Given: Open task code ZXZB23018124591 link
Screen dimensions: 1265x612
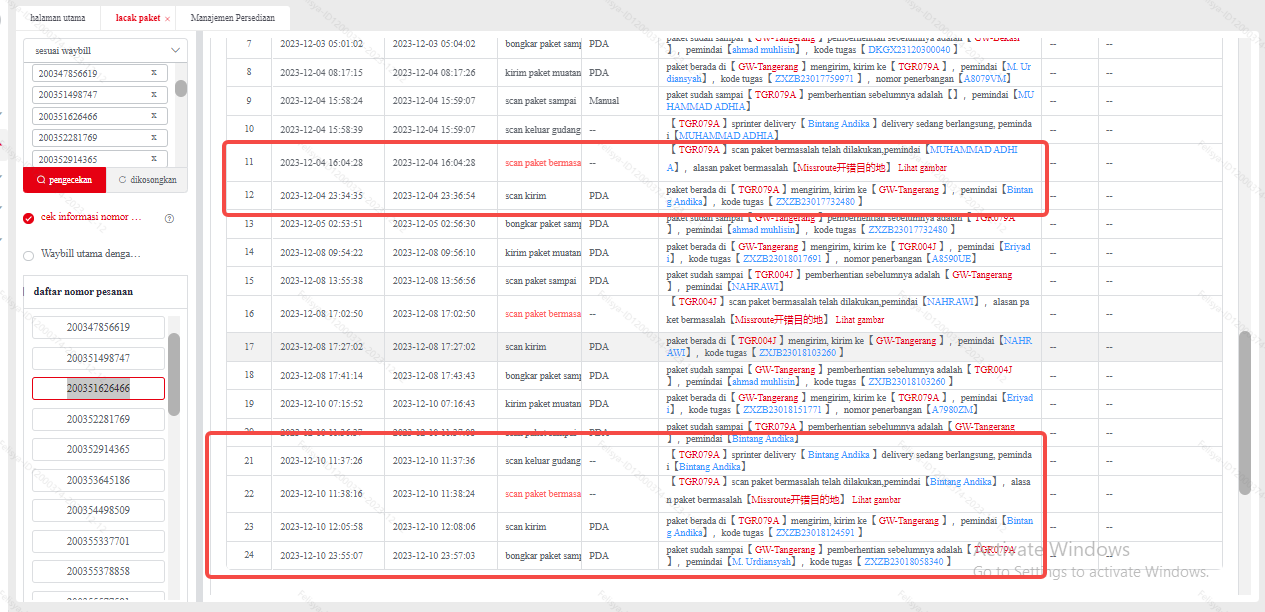Looking at the screenshot, I should pos(814,533).
